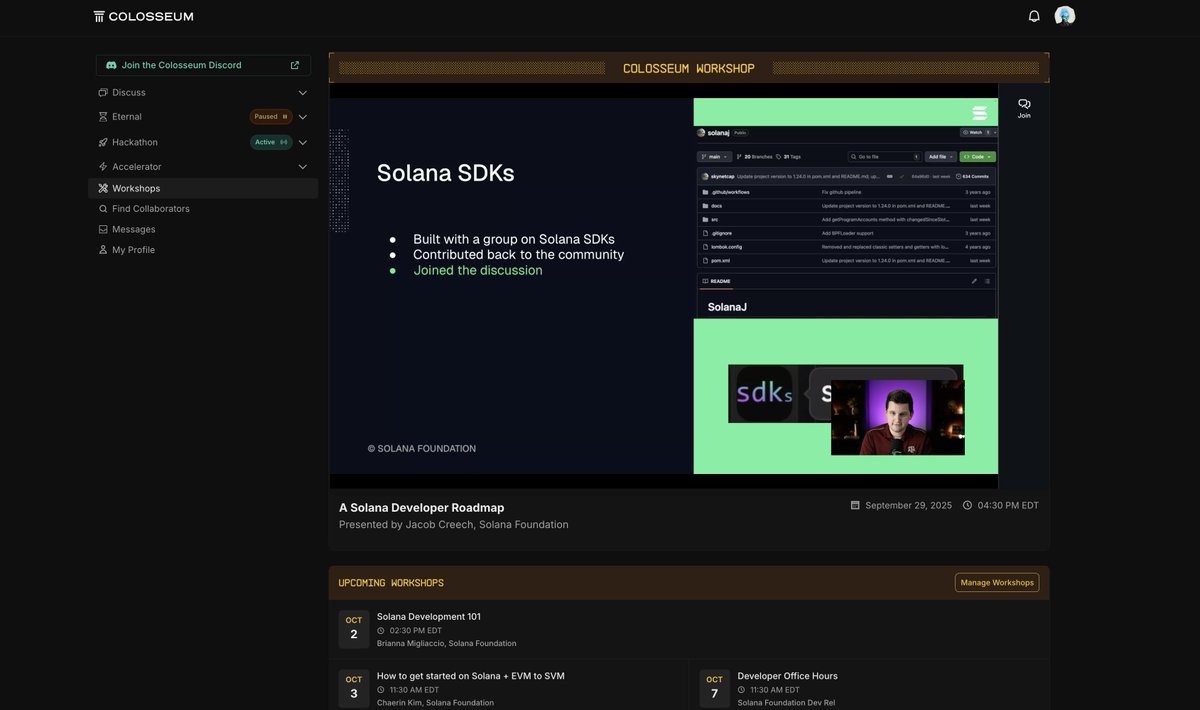The width and height of the screenshot is (1200, 710).
Task: Click Join the Colosseum Discord link
Action: tap(203, 65)
